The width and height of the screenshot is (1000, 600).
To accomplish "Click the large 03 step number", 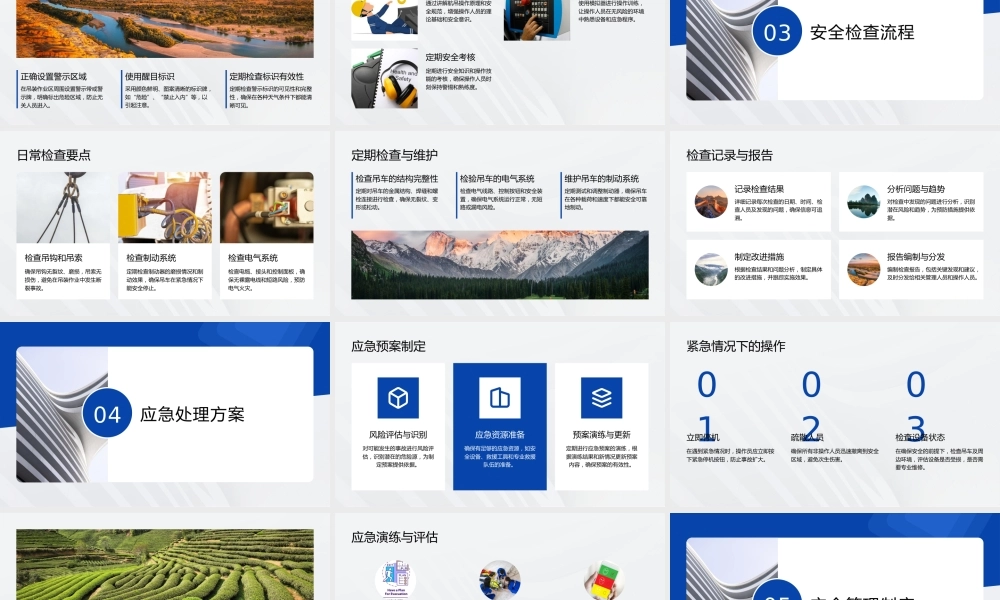I will (916, 406).
